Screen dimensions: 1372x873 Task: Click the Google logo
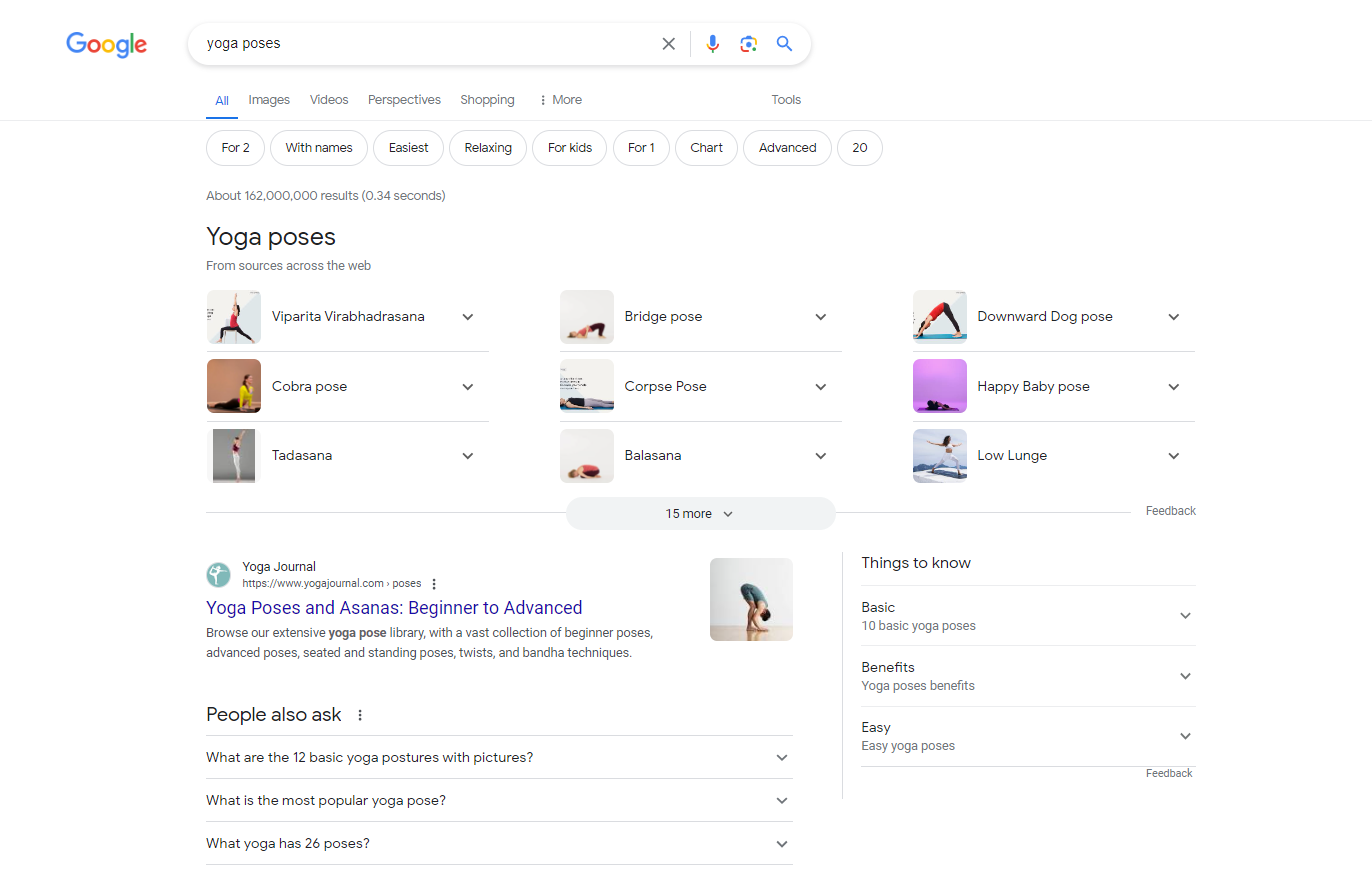(x=106, y=44)
